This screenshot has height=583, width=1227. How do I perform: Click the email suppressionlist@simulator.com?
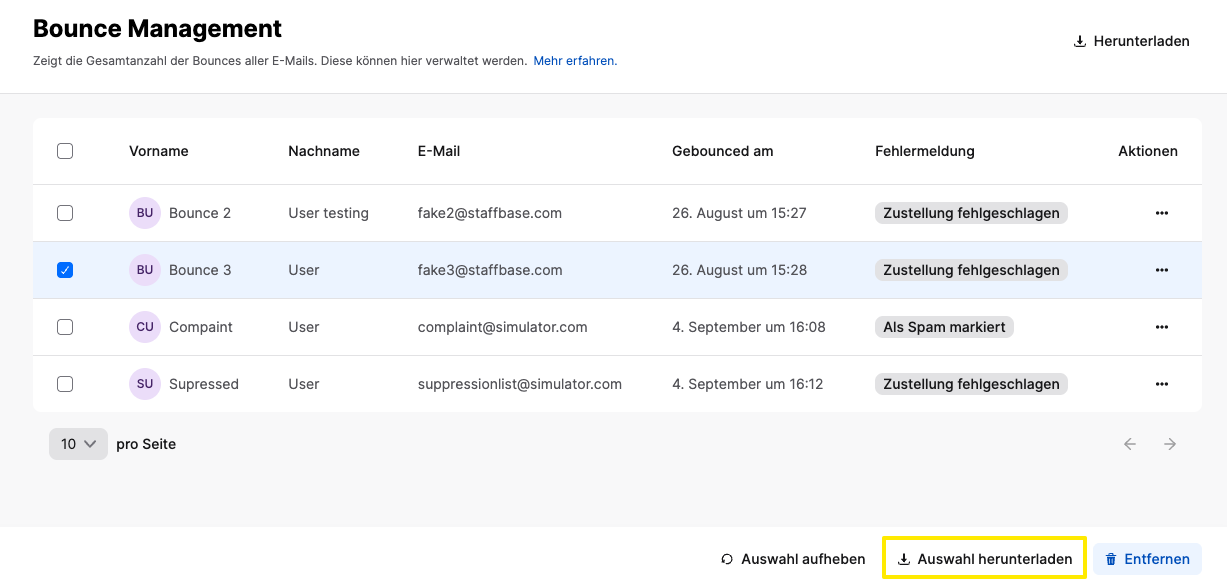pos(520,384)
